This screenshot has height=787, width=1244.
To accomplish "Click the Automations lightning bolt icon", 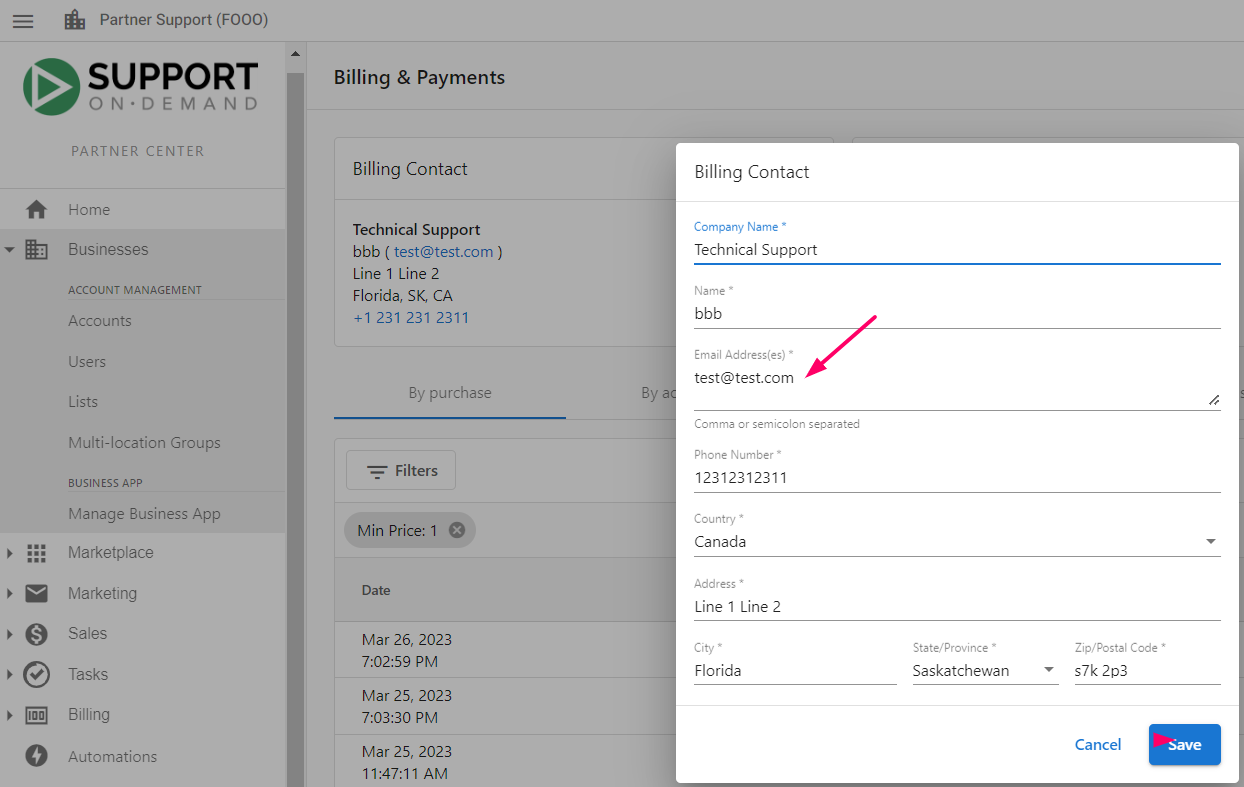I will (x=36, y=756).
